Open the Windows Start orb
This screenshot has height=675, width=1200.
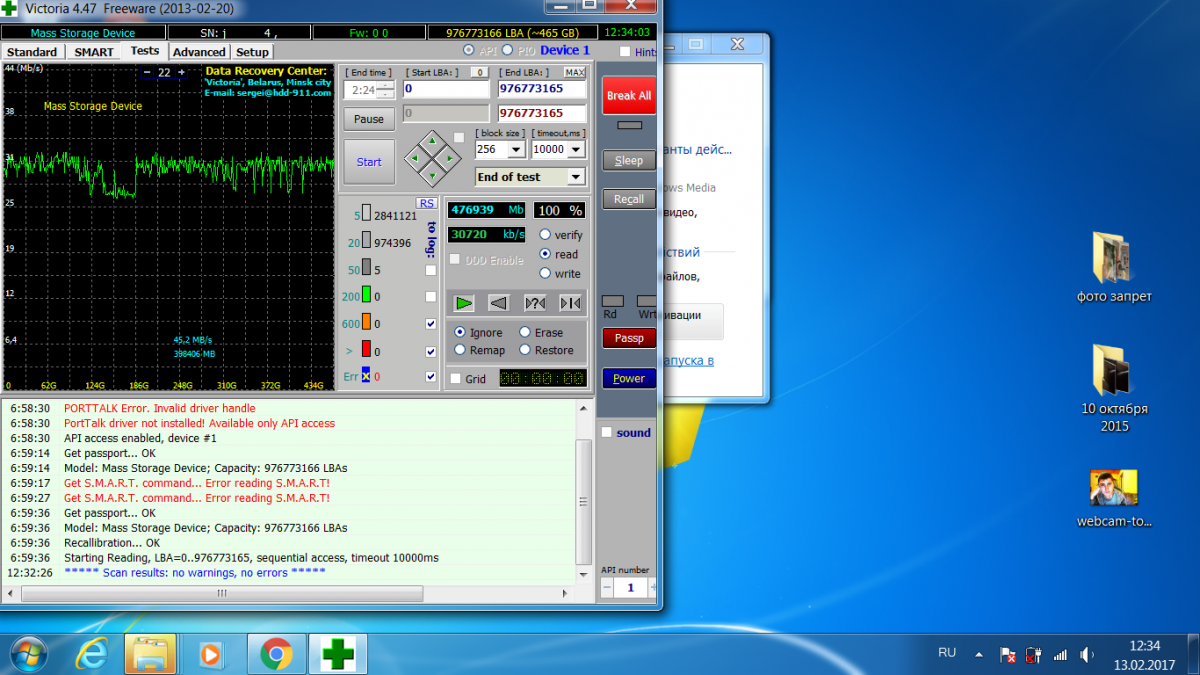pos(28,654)
